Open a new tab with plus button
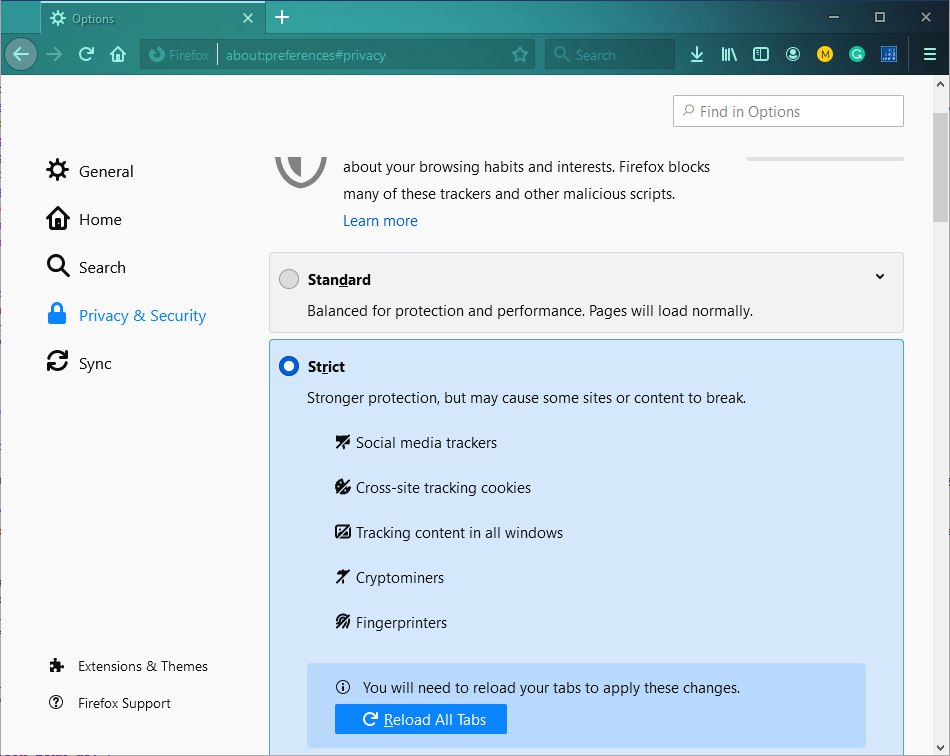This screenshot has height=756, width=950. click(x=282, y=17)
